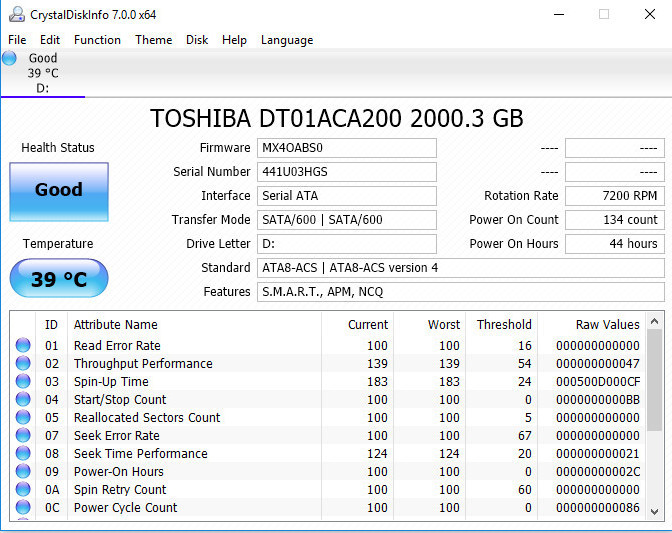Viewport: 672px width, 533px height.
Task: Click status orb for Seek Time Performance
Action: [x=23, y=453]
